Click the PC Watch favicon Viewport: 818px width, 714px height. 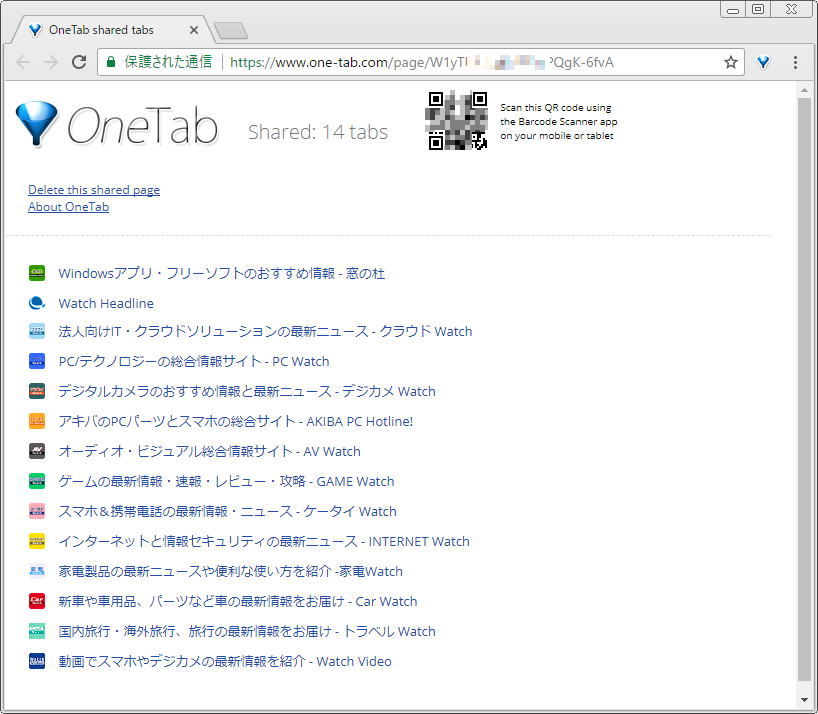(x=36, y=361)
